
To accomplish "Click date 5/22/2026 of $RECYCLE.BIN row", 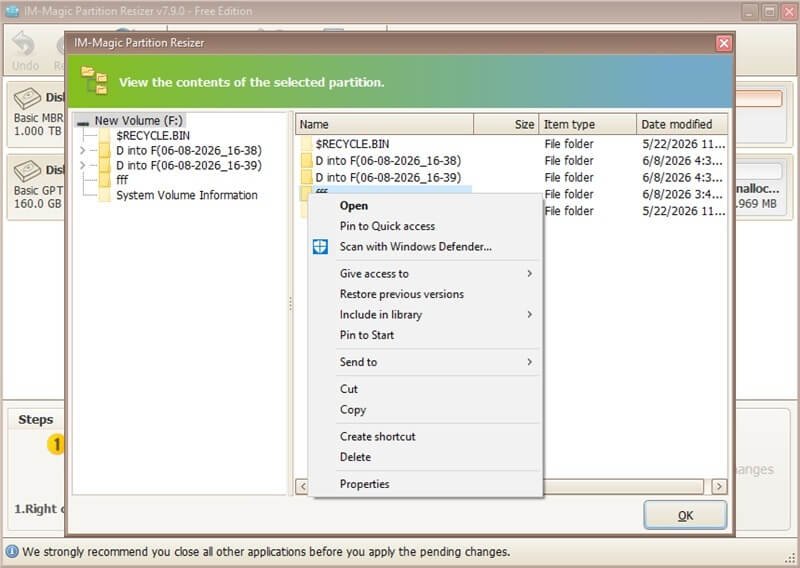I will [683, 144].
